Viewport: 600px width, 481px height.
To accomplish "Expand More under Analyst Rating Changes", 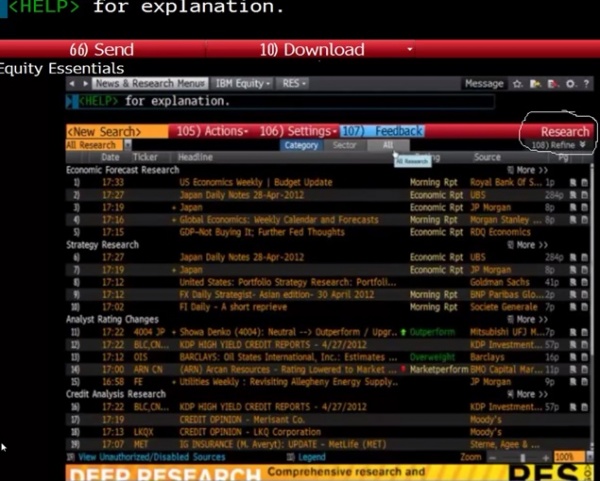I will click(527, 320).
